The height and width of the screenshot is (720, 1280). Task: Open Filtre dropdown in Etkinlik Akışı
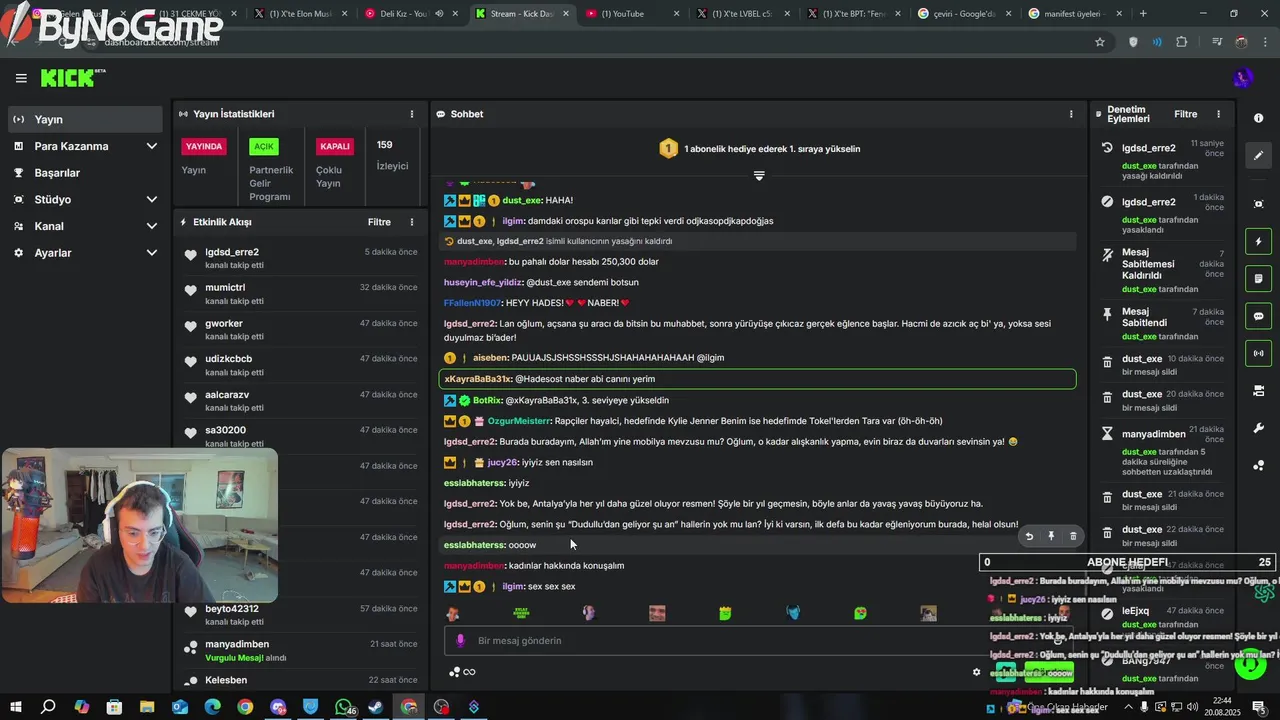(379, 222)
